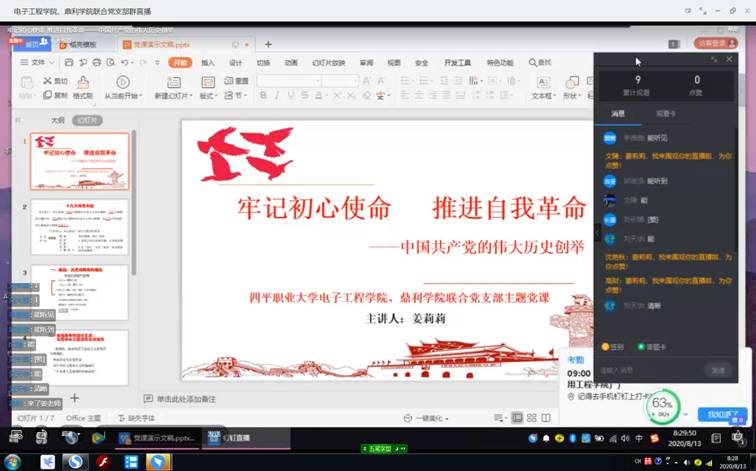Select slide 2 thumbnail
This screenshot has height=471, width=756.
pos(80,227)
